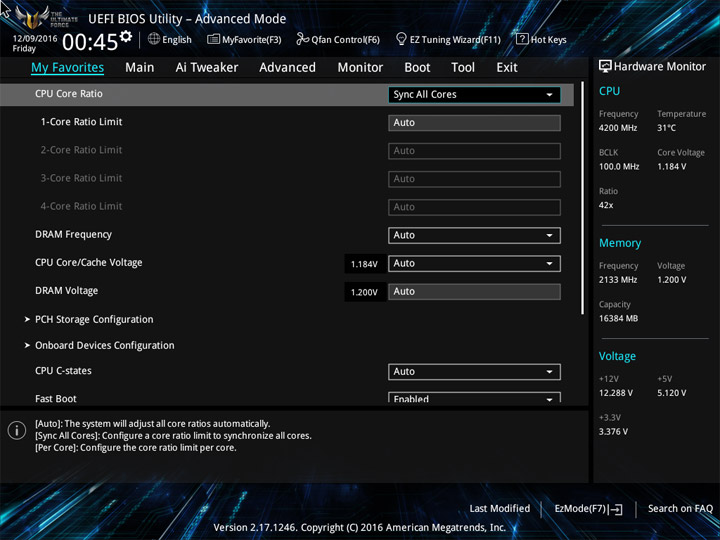This screenshot has height=540, width=720.
Task: Click the EzMode exit arrow icon
Action: pos(617,509)
